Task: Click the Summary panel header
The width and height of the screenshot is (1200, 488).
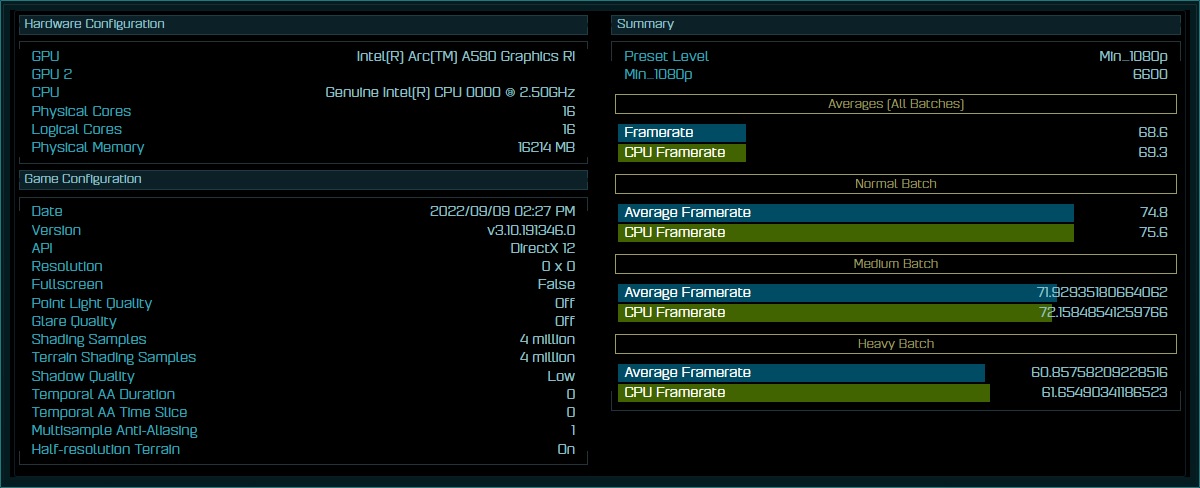Action: (x=896, y=24)
